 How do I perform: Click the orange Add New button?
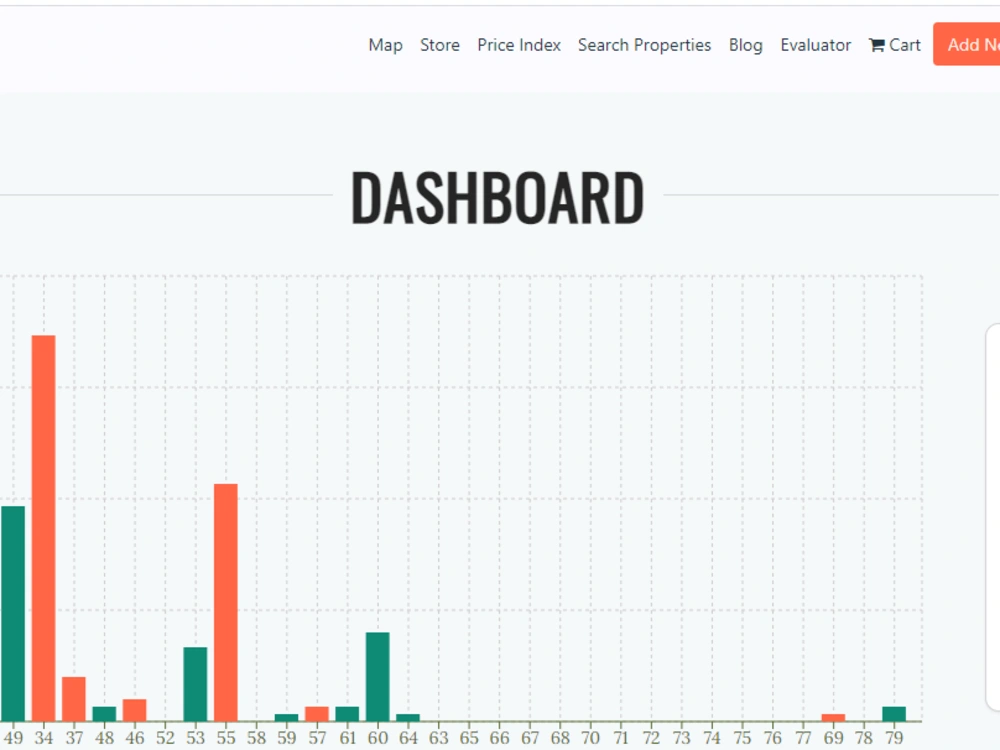tap(967, 44)
